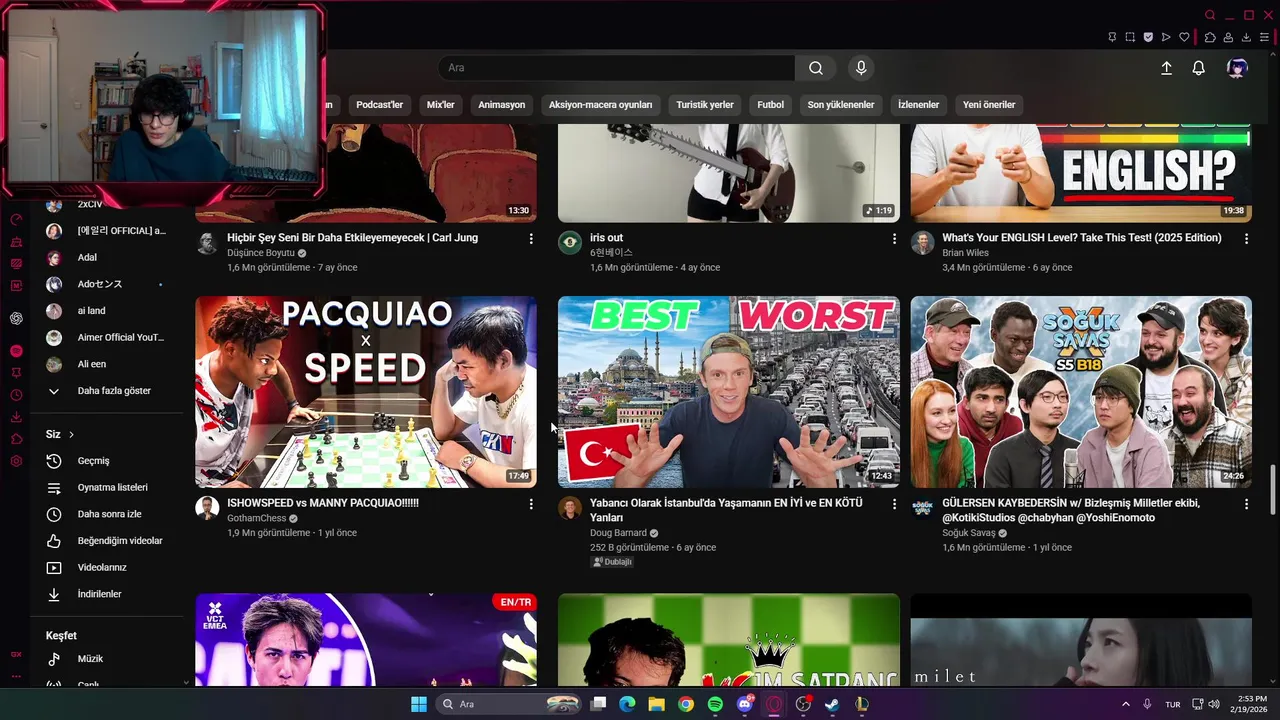Image resolution: width=1280 pixels, height=720 pixels.
Task: Launch Spotify from the taskbar
Action: coord(715,704)
